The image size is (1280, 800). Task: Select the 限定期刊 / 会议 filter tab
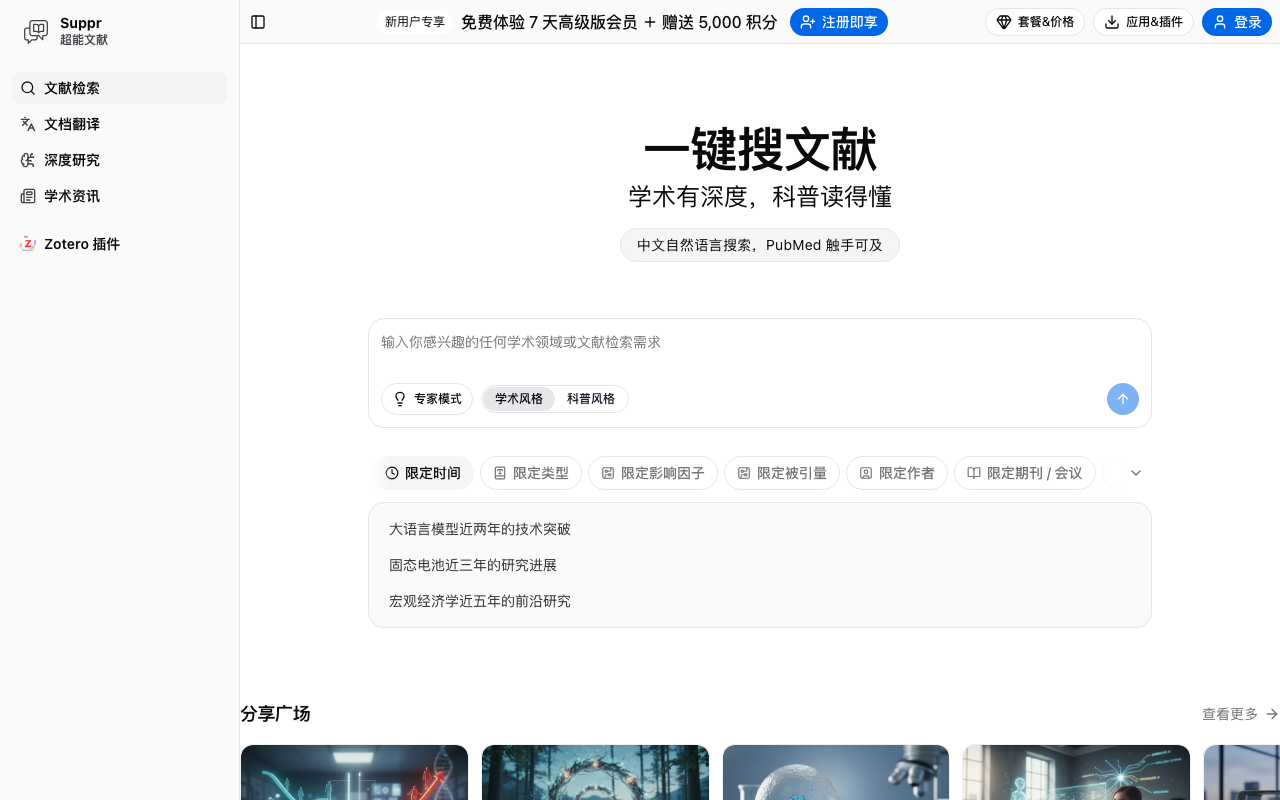pyautogui.click(x=1025, y=473)
